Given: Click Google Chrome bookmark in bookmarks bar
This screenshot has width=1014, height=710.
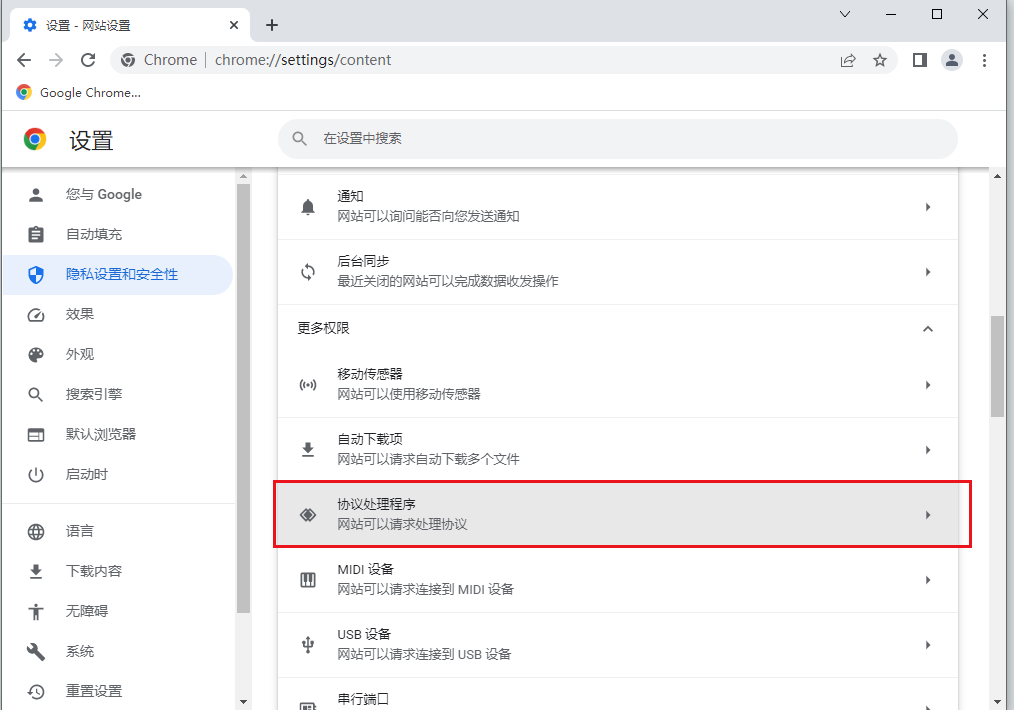Looking at the screenshot, I should pos(79,93).
